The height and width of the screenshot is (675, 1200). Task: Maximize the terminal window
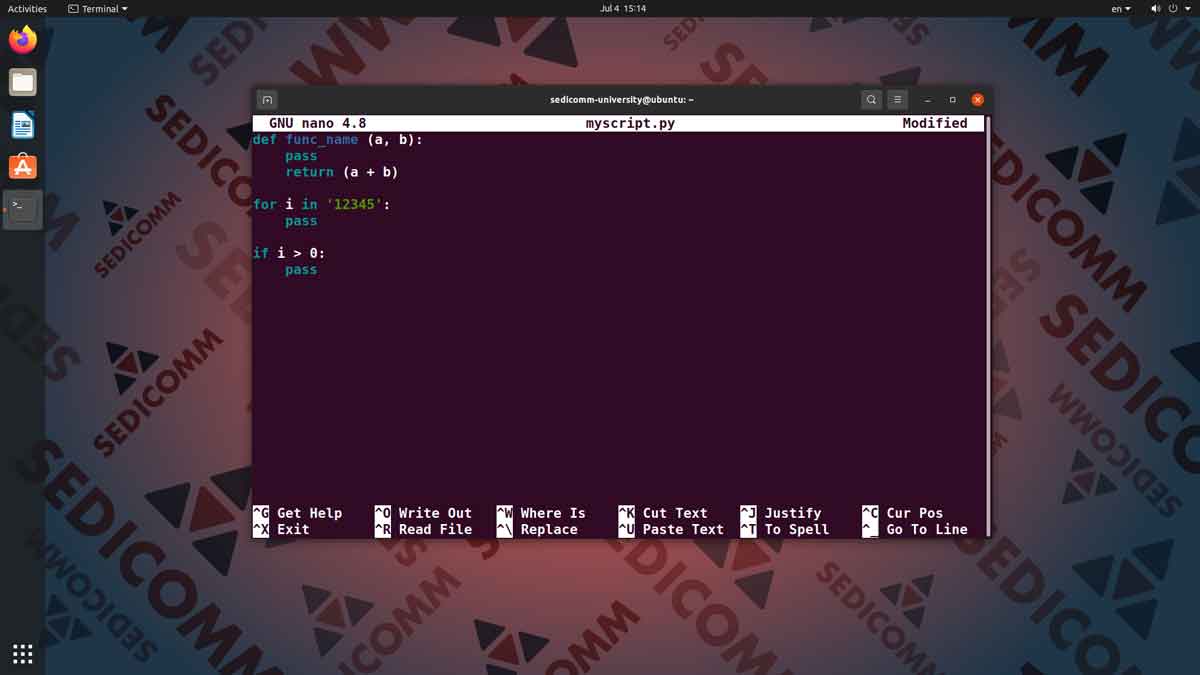click(x=952, y=100)
